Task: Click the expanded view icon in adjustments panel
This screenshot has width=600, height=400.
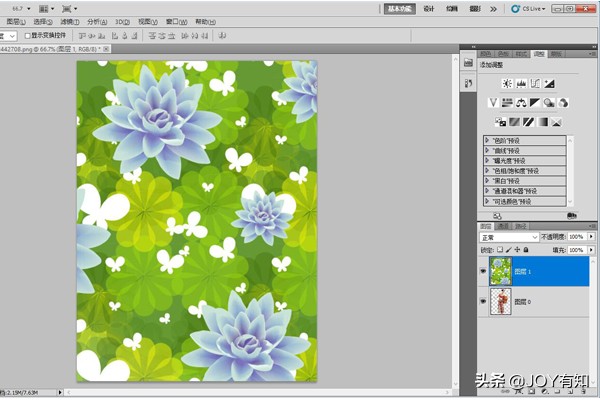Action: 497,216
